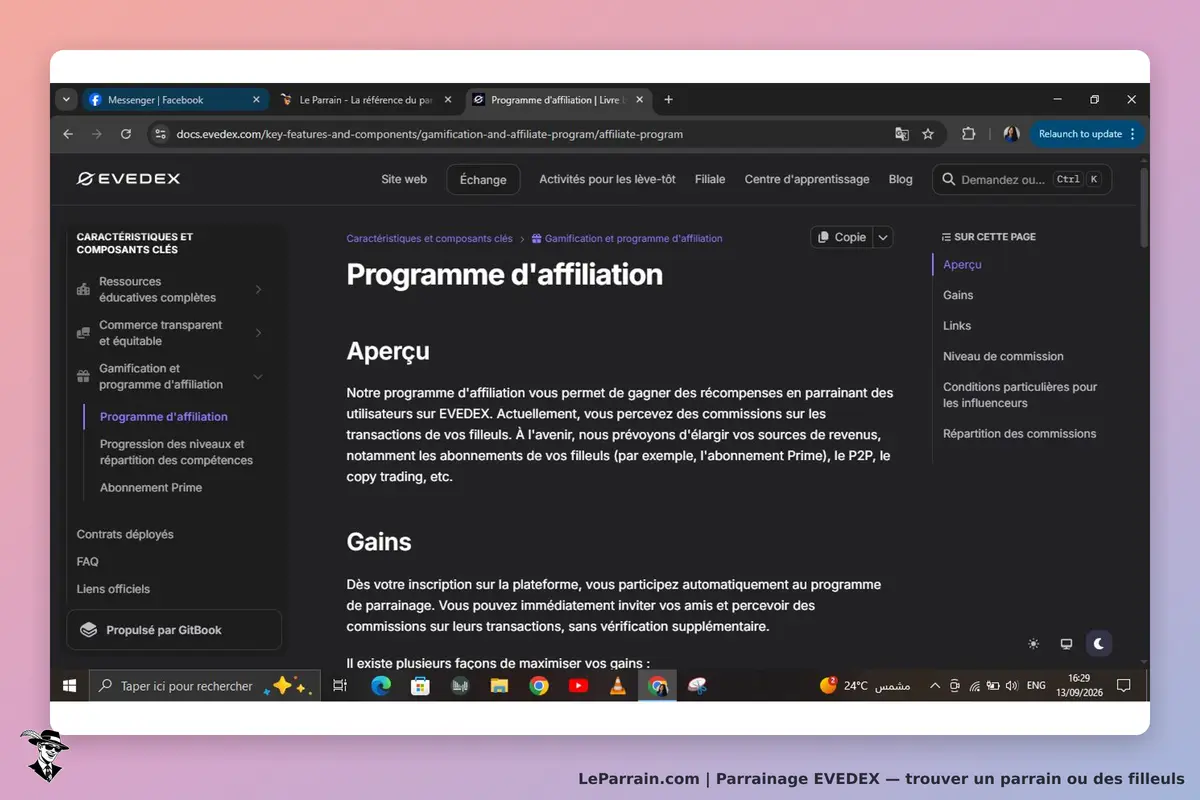Open Microsoft Edge from the taskbar
The height and width of the screenshot is (800, 1200).
(x=381, y=686)
